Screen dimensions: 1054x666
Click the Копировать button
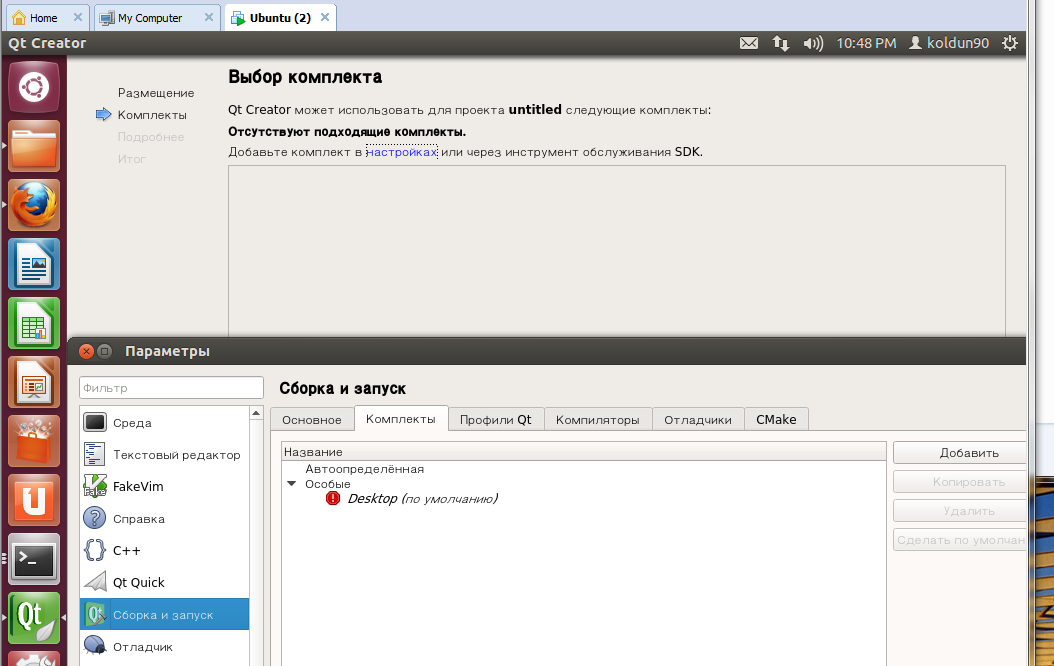[x=960, y=482]
